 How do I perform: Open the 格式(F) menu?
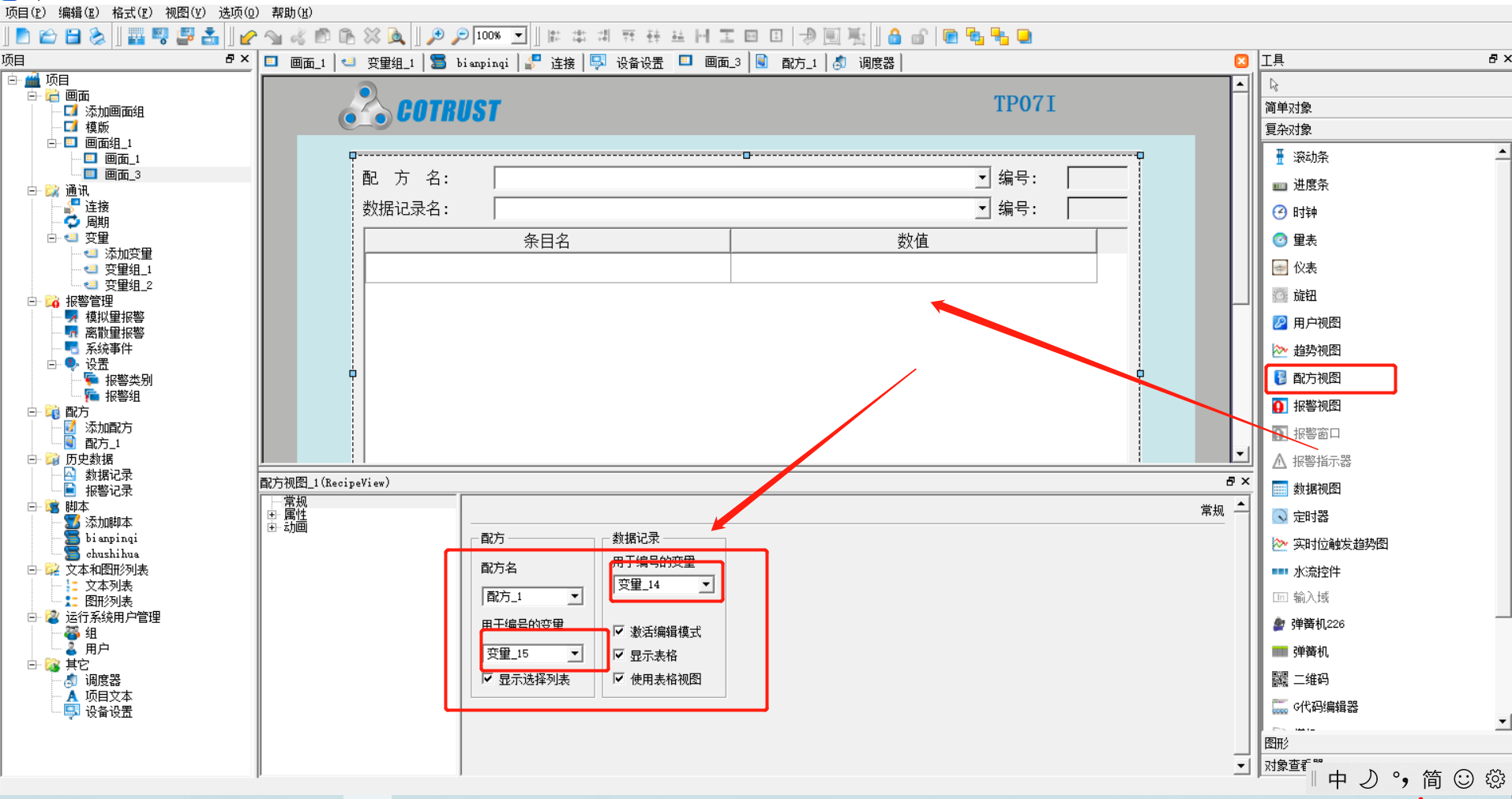132,13
